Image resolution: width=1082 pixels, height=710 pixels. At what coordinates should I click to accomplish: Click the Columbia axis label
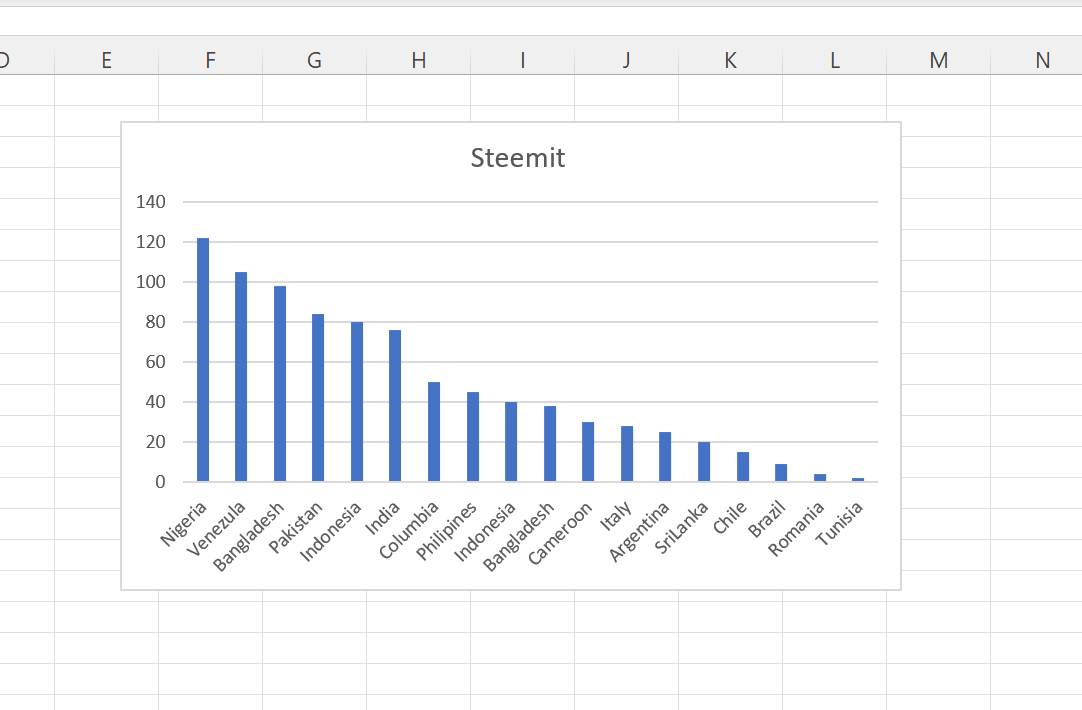[409, 530]
